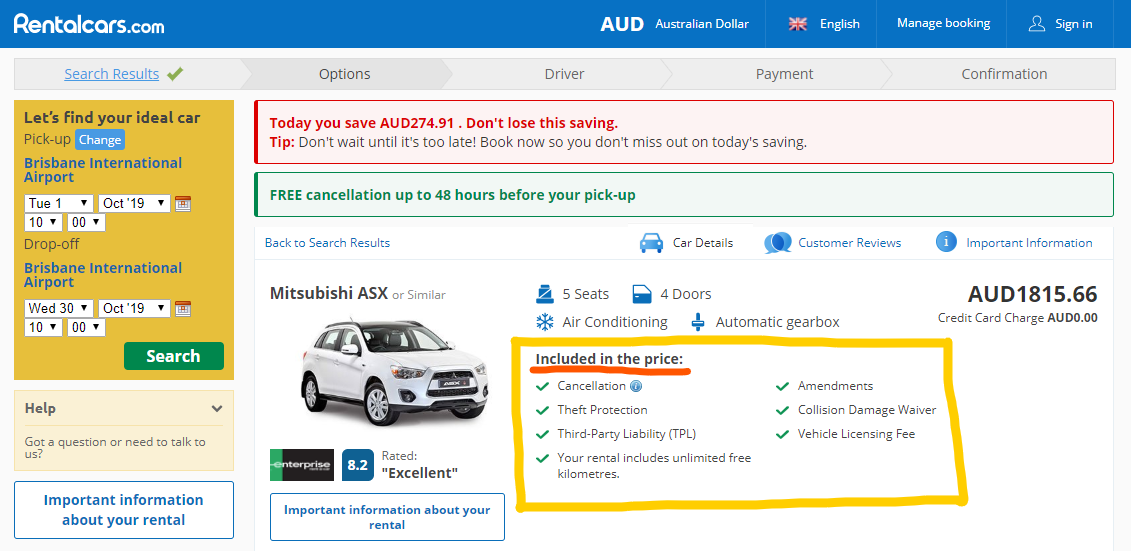1131x551 pixels.
Task: Click the Today you save AUD274.91 notice
Action: pyautogui.click(x=684, y=132)
